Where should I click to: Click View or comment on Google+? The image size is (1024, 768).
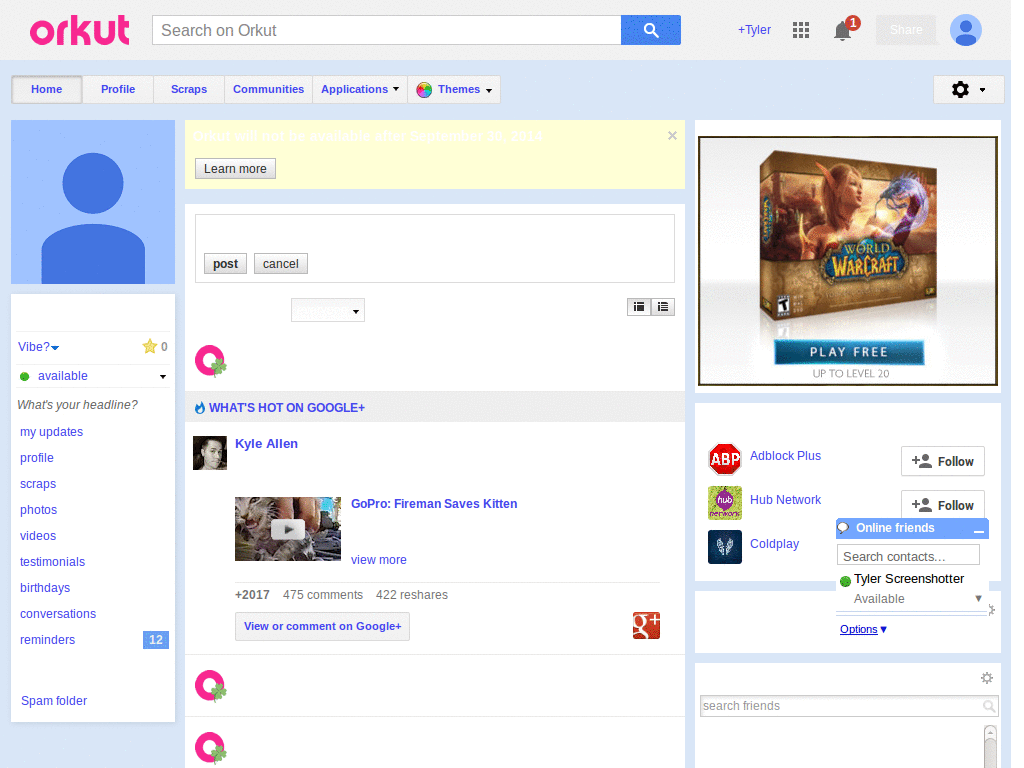coord(323,626)
